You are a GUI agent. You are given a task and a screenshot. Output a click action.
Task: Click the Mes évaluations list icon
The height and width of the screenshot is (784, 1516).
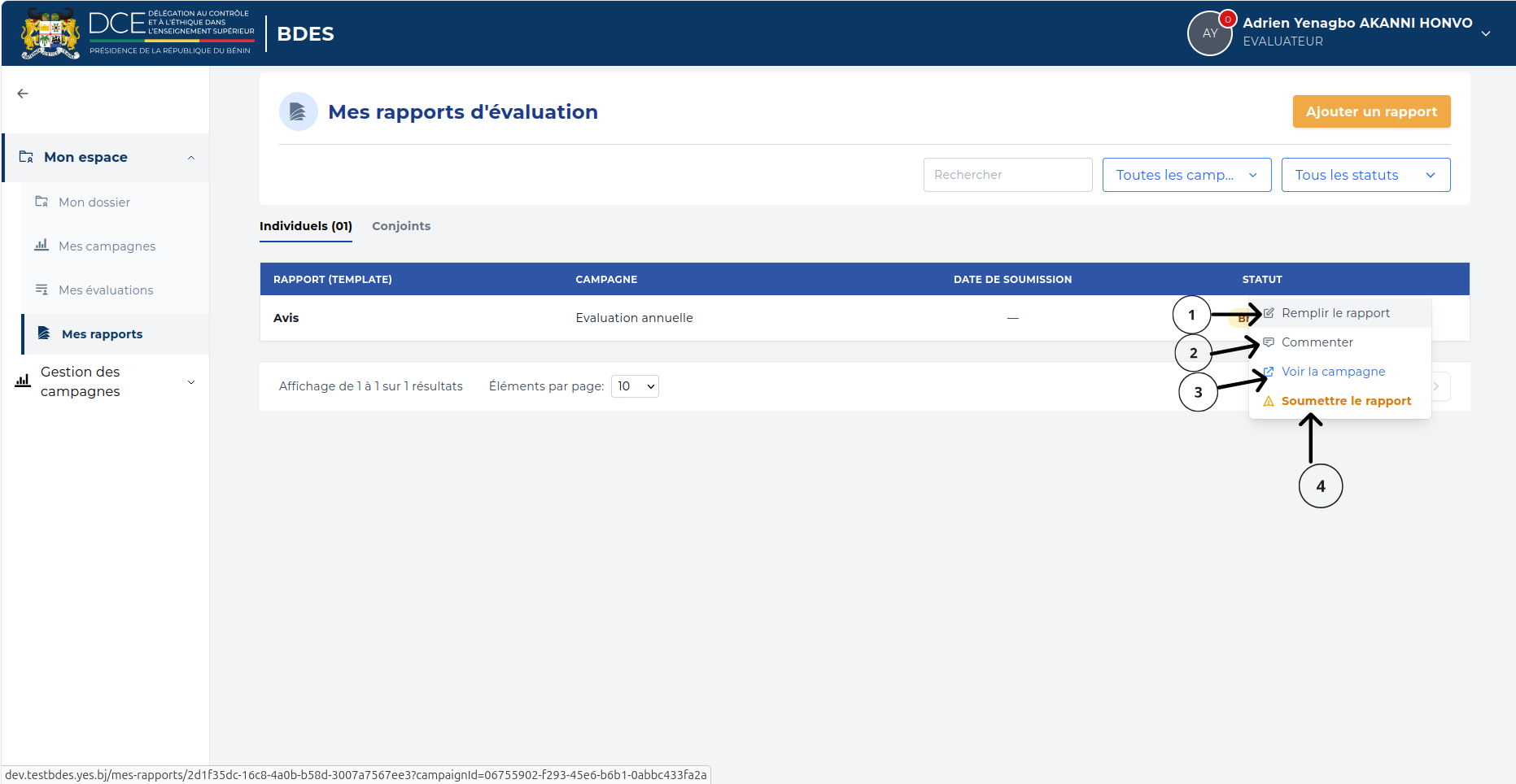[42, 290]
